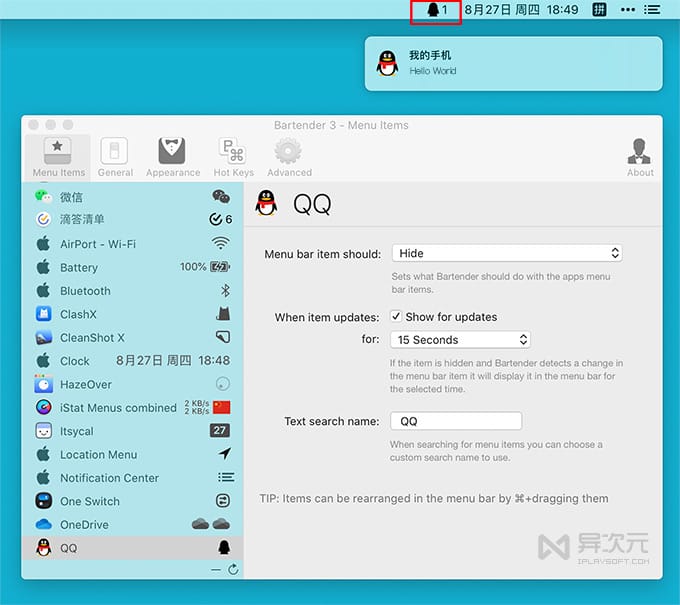Select the HazeOver item
The image size is (680, 605).
(132, 384)
